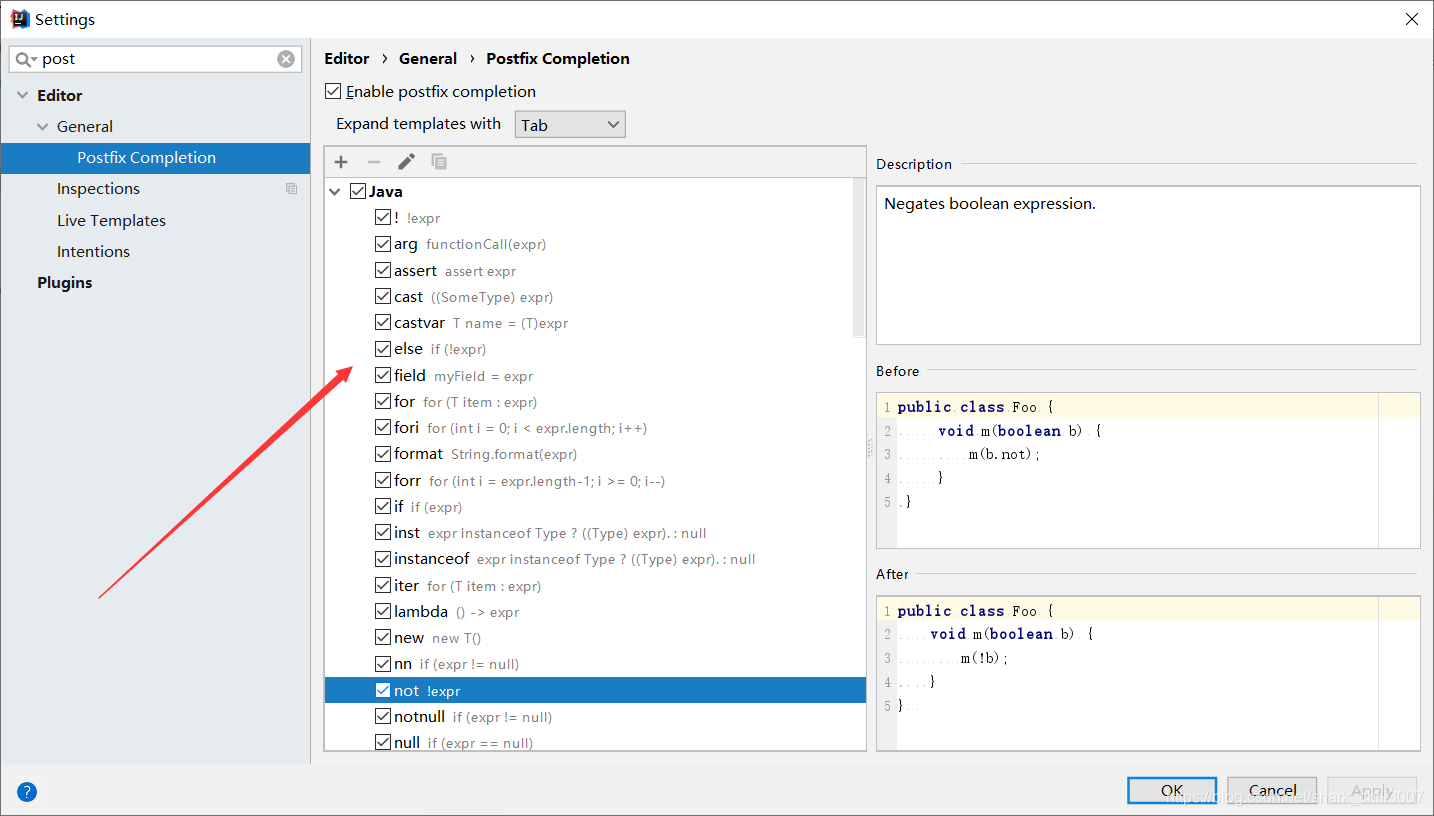This screenshot has height=816, width=1434.
Task: Click the remove template minus icon
Action: pyautogui.click(x=374, y=162)
